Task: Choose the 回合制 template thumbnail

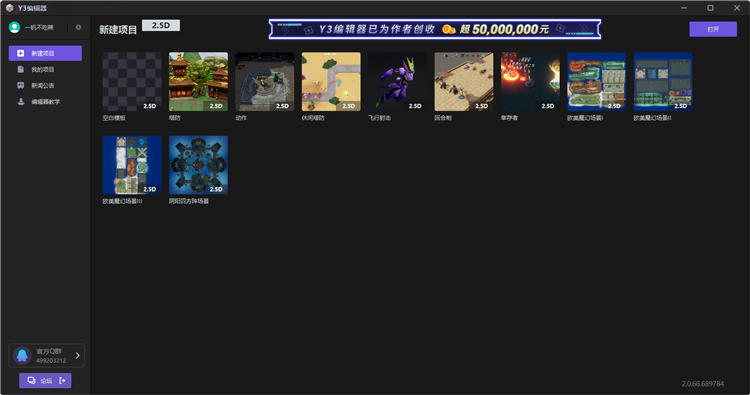Action: point(464,82)
